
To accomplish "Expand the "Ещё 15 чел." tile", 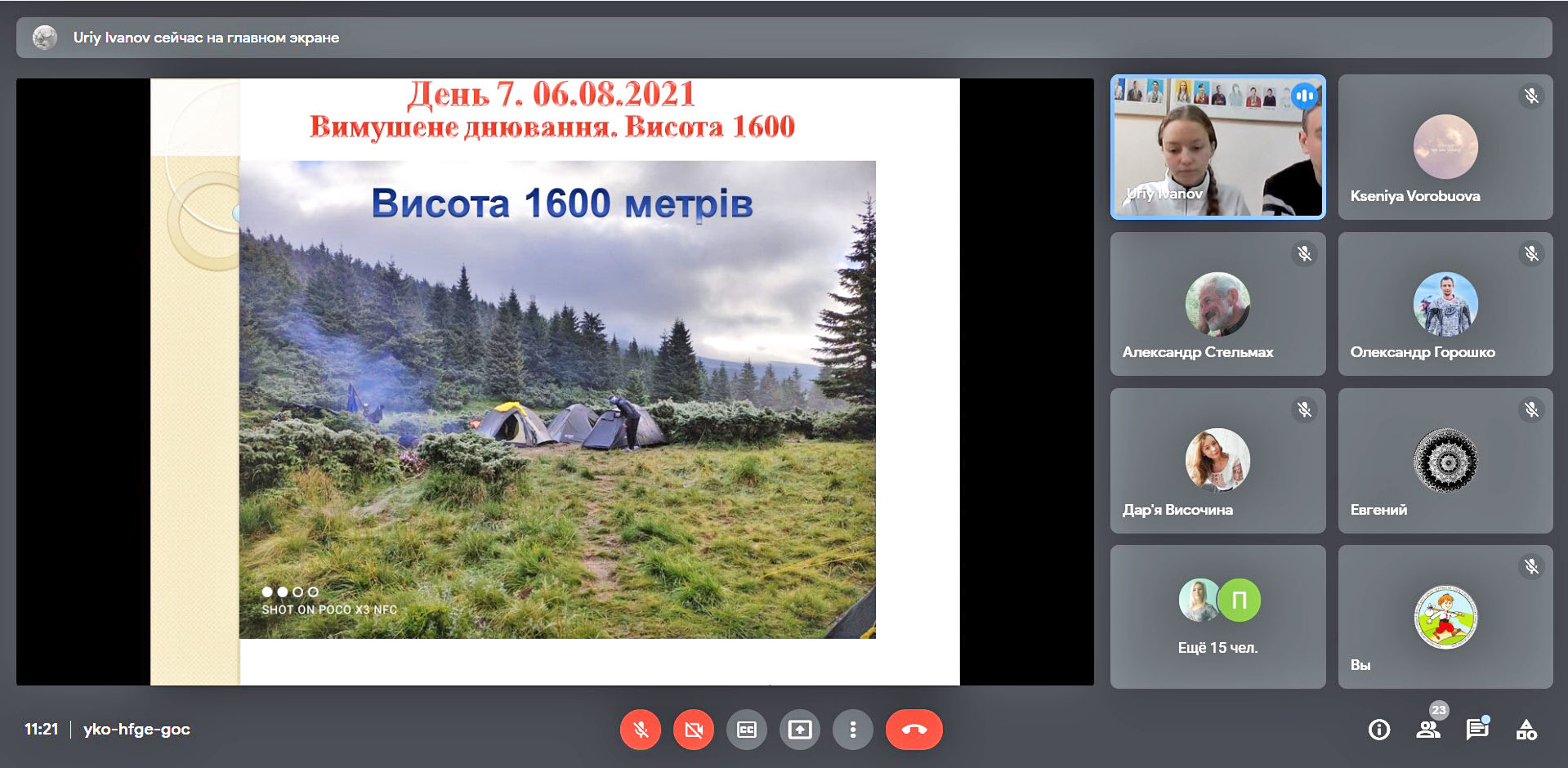I will click(1217, 617).
